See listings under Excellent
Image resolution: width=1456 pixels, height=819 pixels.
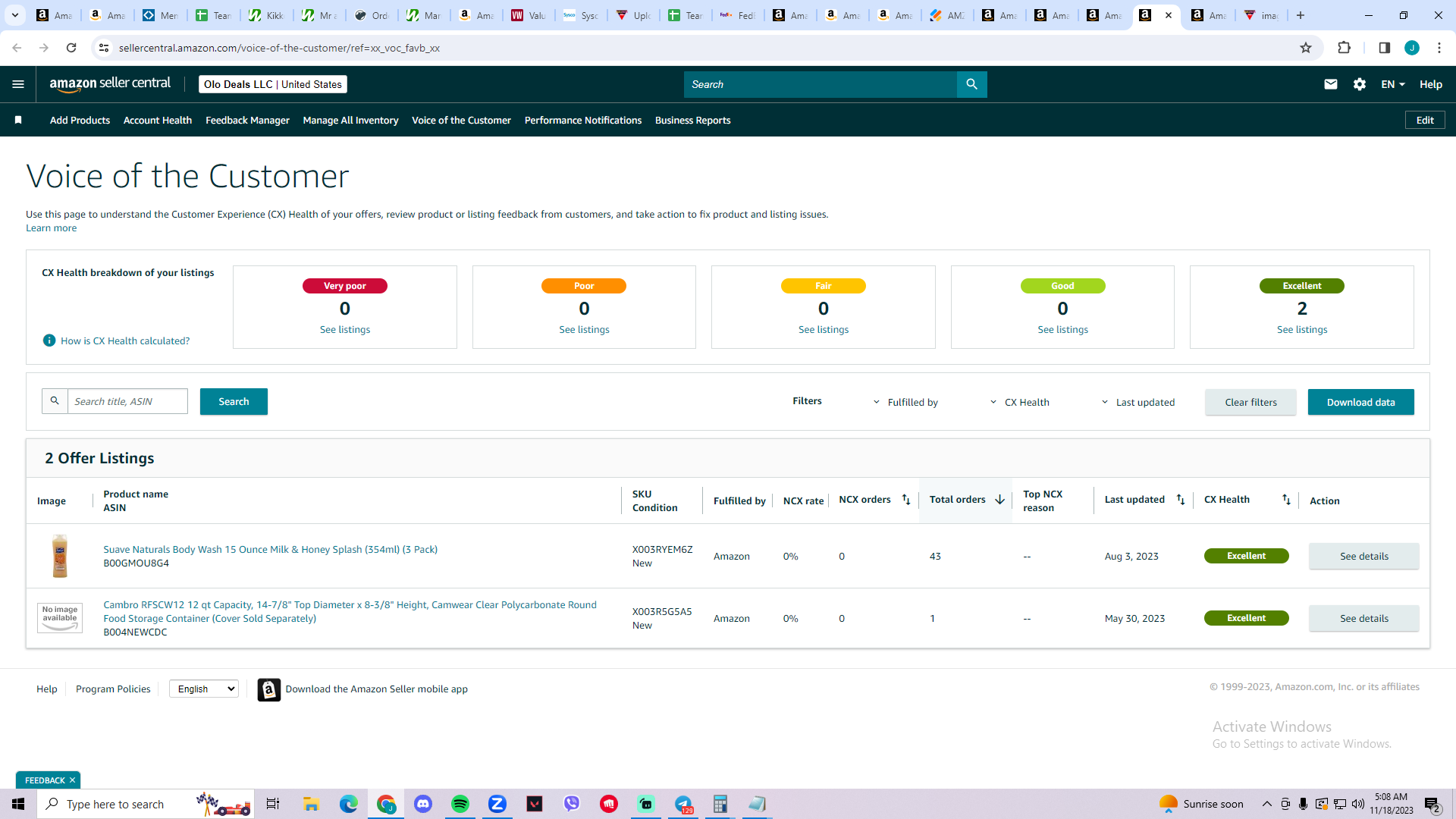(1302, 329)
